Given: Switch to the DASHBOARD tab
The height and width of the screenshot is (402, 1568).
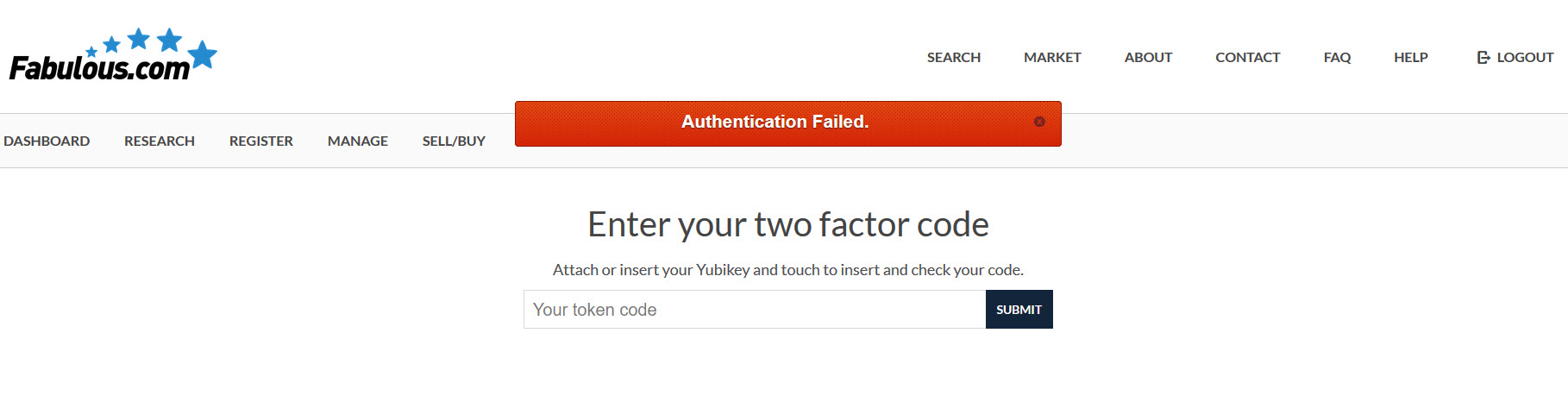Looking at the screenshot, I should pos(47,141).
